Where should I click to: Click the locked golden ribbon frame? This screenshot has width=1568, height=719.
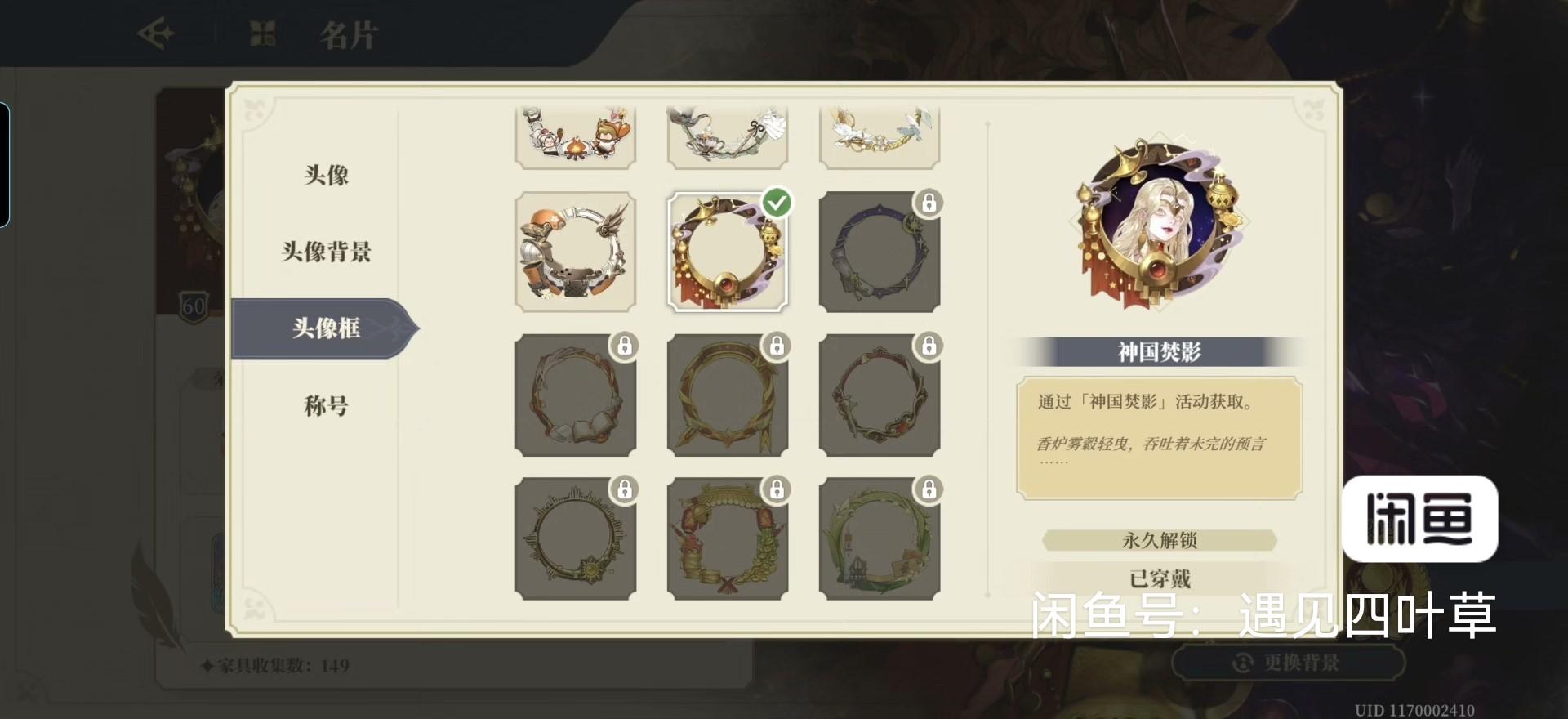(728, 395)
